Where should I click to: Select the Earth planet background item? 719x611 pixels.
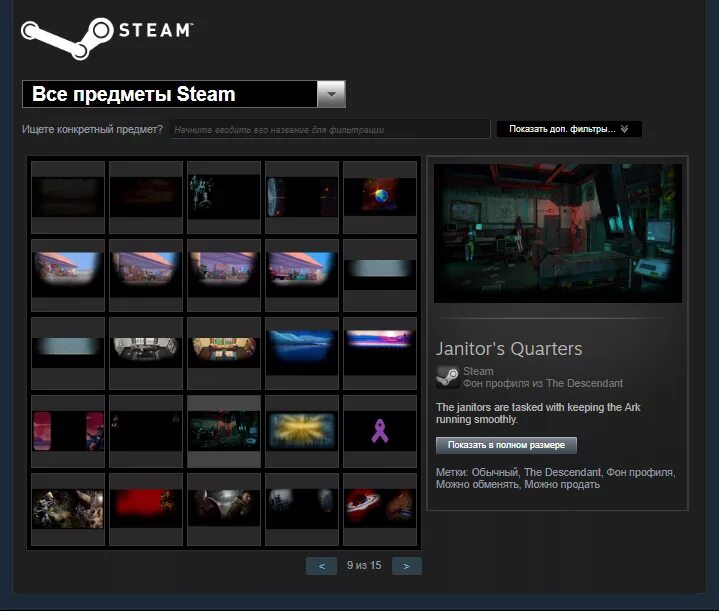(380, 197)
